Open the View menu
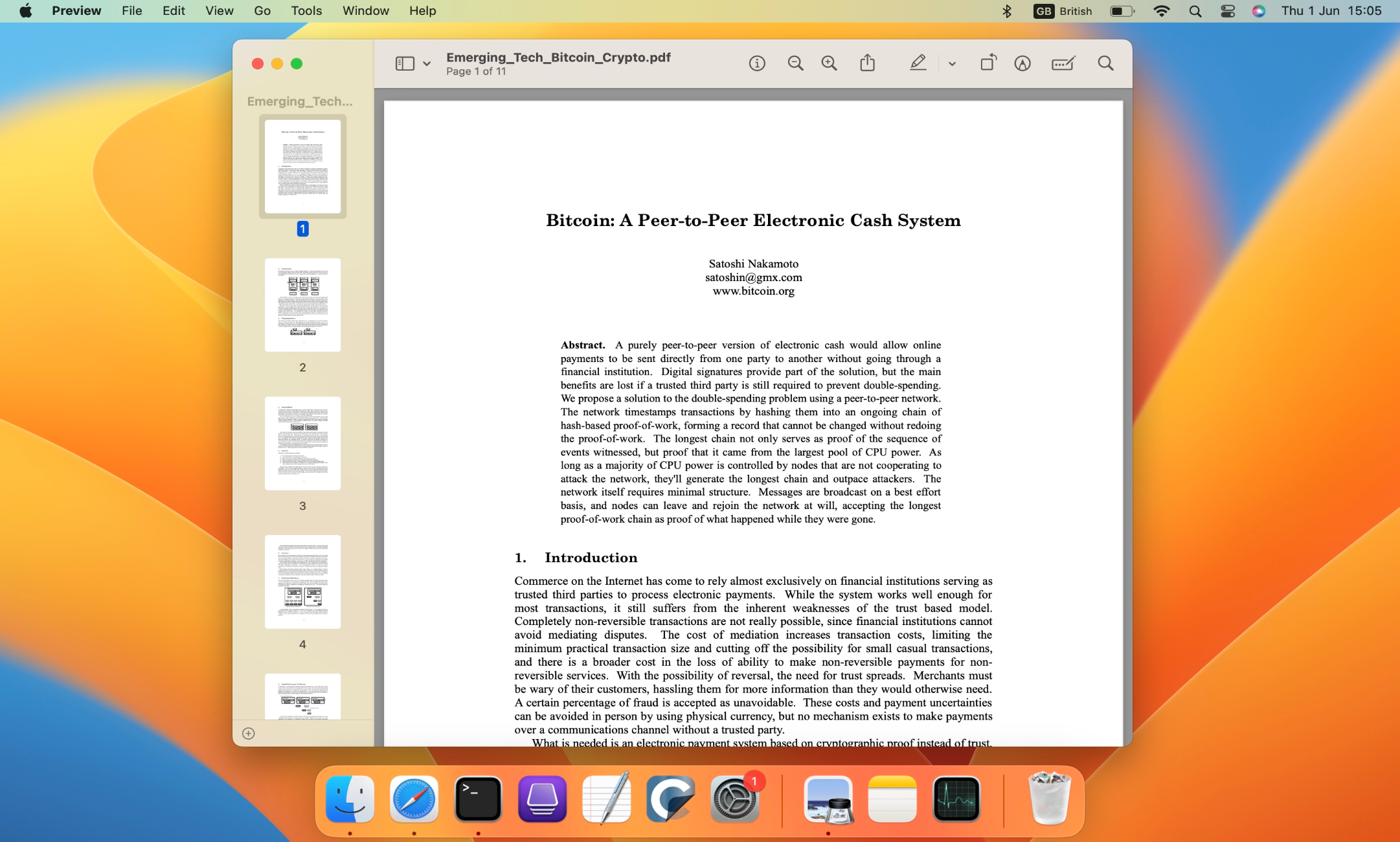This screenshot has width=1400, height=842. pyautogui.click(x=219, y=10)
